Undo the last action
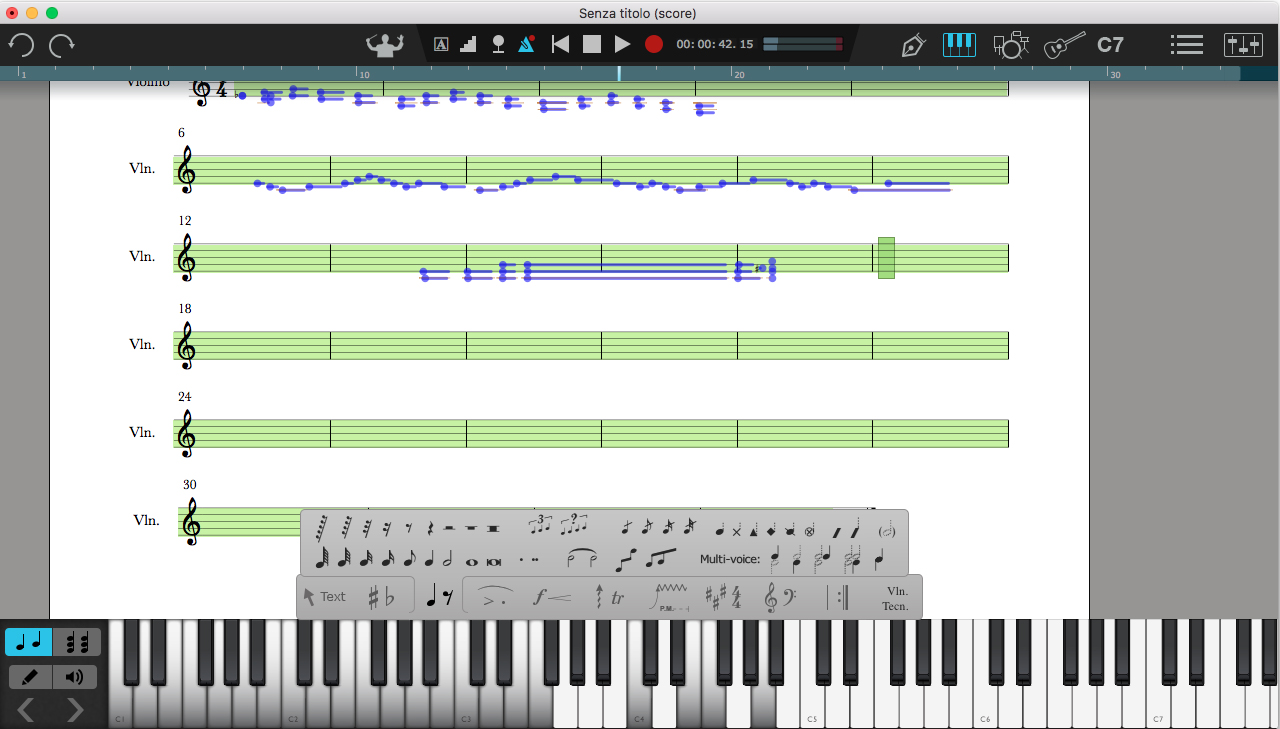This screenshot has width=1280, height=729. point(21,45)
